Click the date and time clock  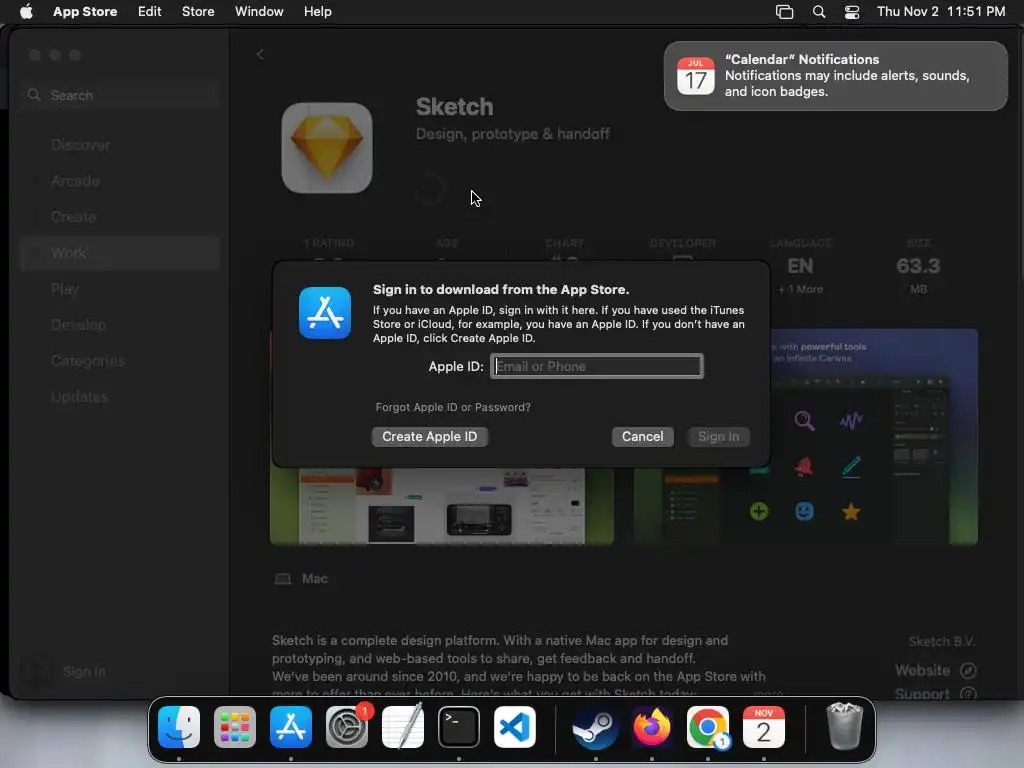click(941, 12)
